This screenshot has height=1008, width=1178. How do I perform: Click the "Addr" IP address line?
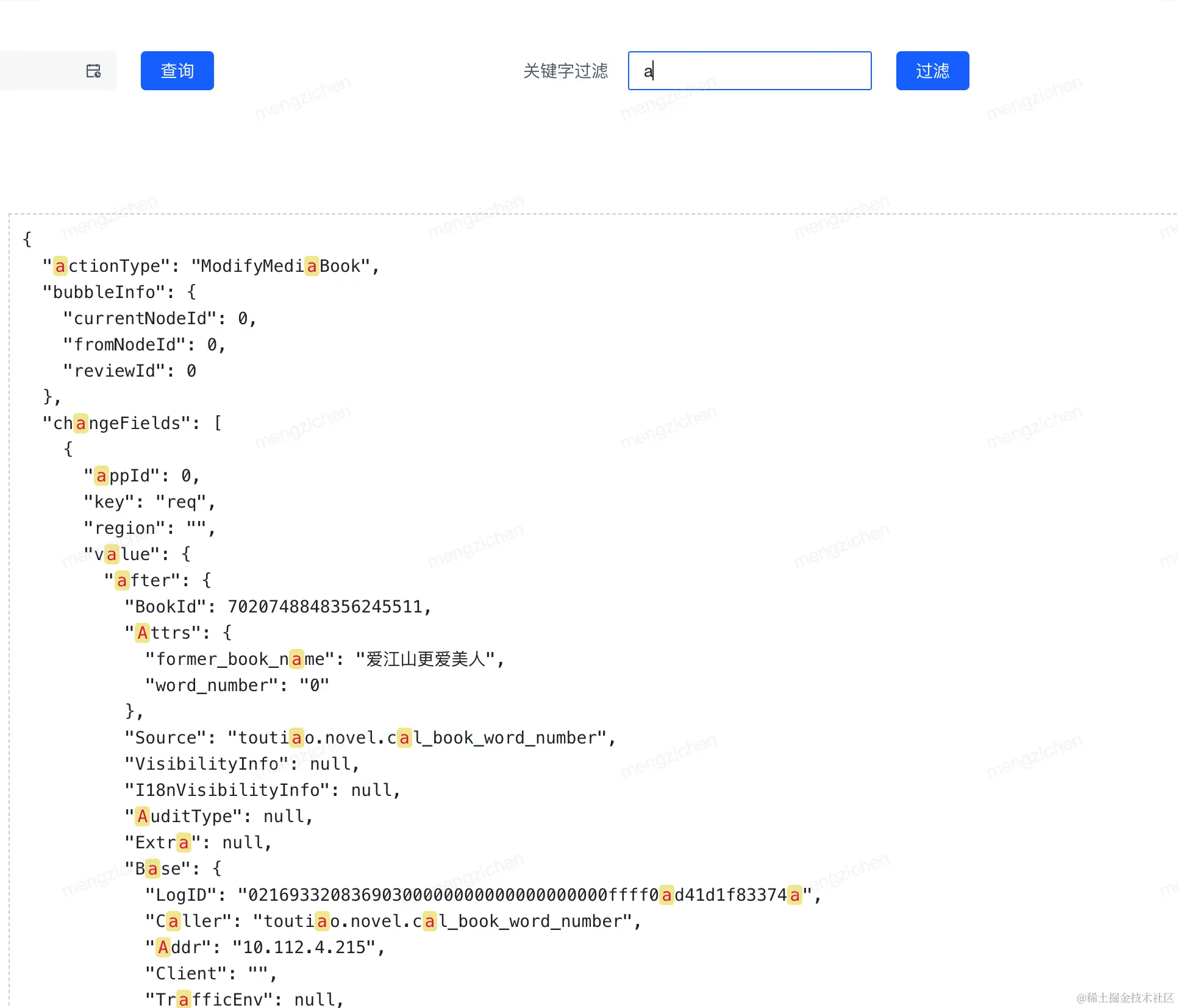[x=265, y=948]
